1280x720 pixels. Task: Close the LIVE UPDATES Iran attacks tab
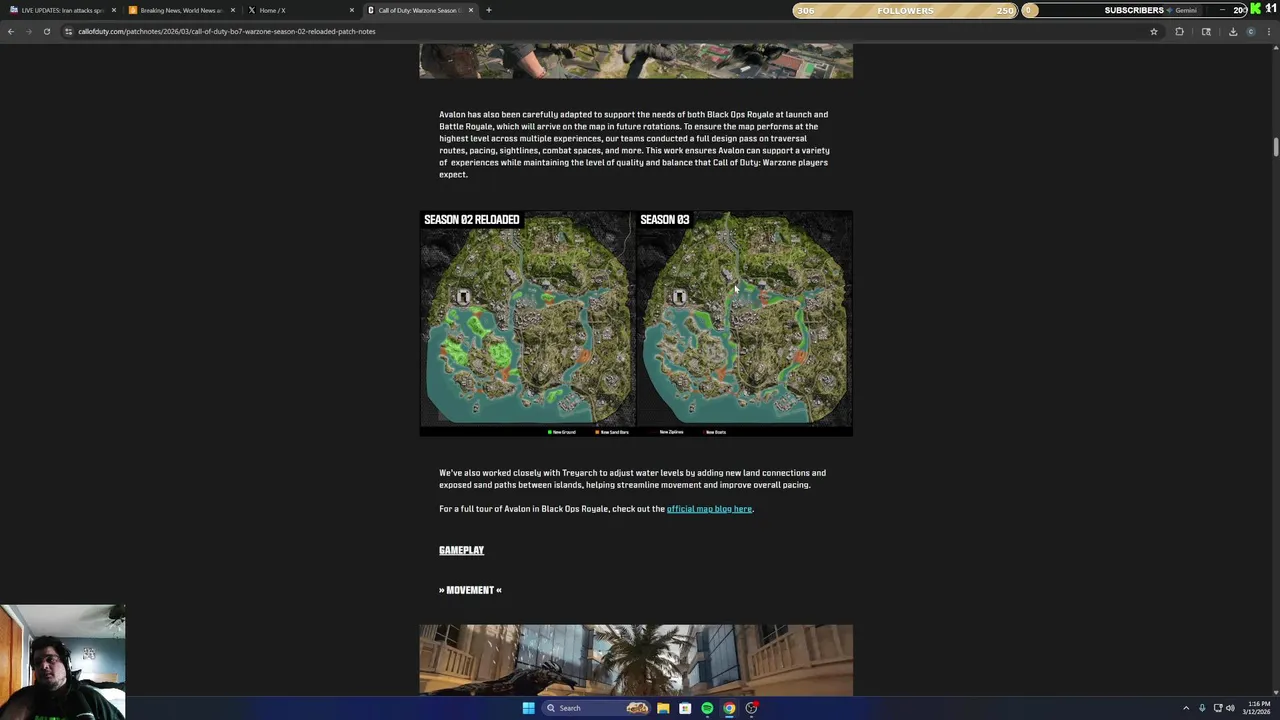(x=114, y=10)
